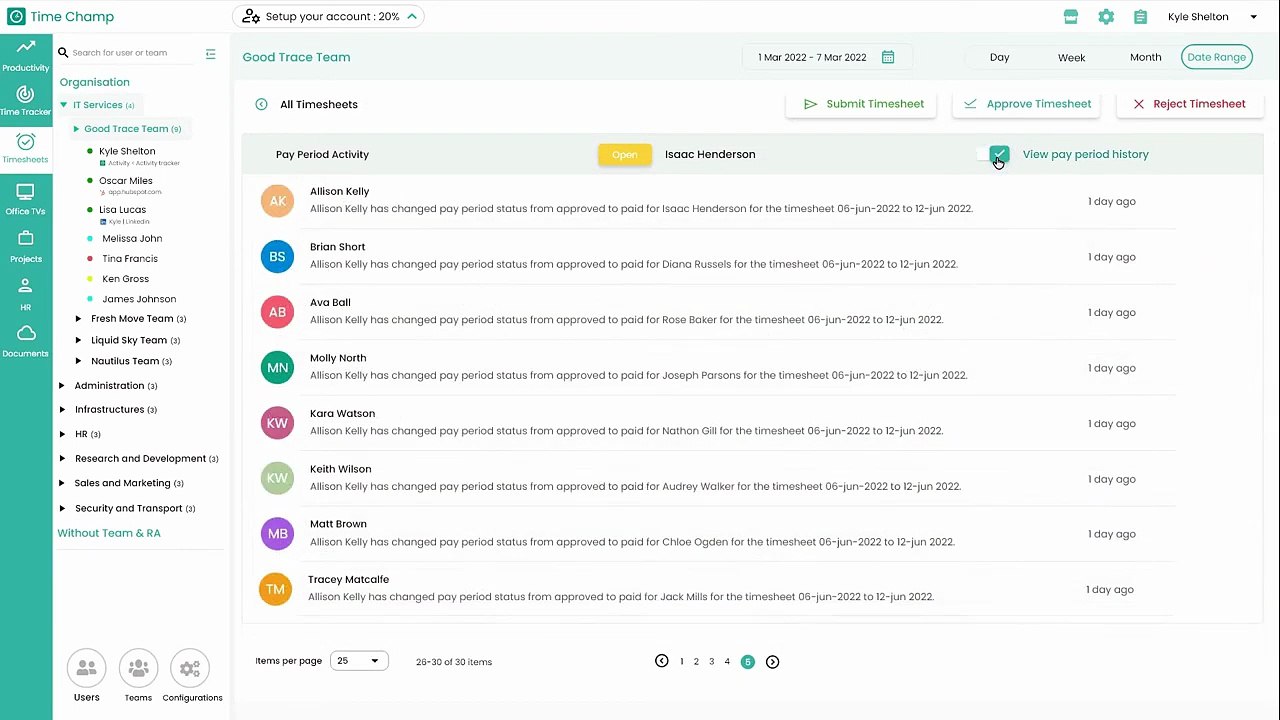
Task: Go back using All Timesheets arrow
Action: click(261, 104)
